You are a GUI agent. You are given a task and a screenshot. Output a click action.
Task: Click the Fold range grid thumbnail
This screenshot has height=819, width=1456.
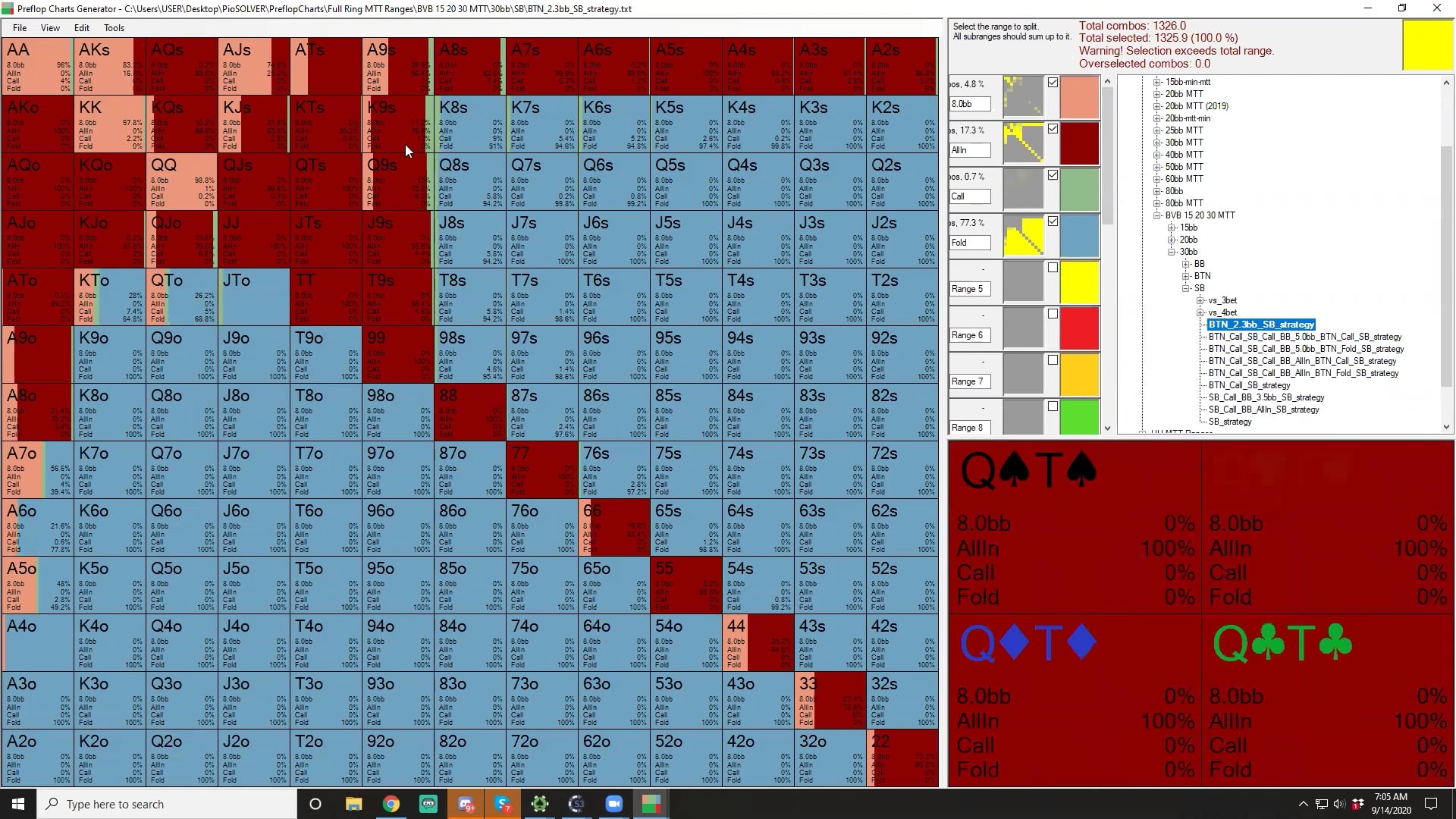point(1023,236)
